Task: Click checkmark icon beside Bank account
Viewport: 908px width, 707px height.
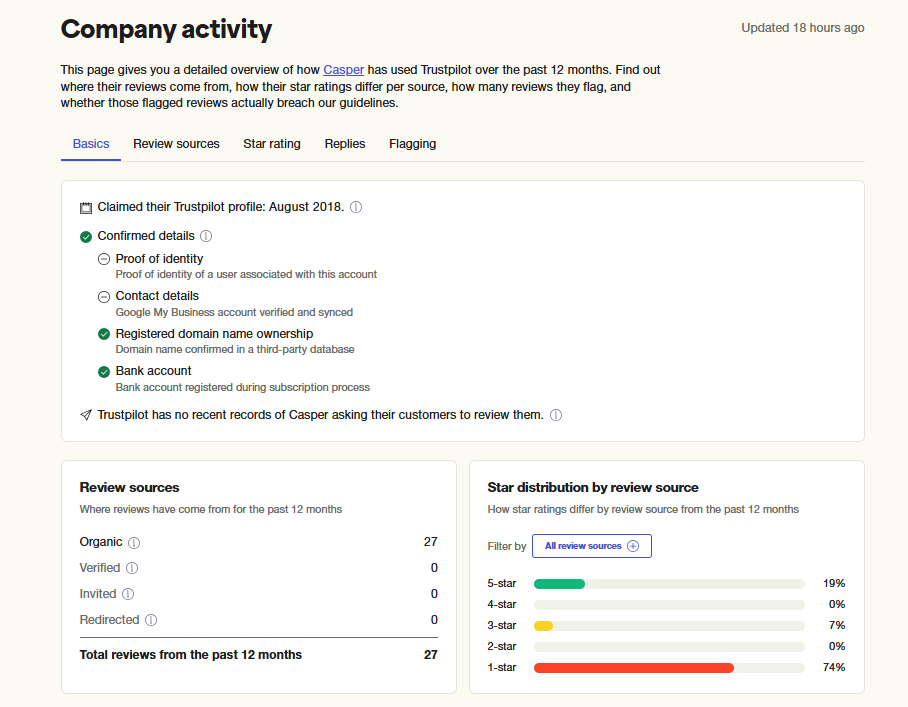Action: tap(104, 372)
